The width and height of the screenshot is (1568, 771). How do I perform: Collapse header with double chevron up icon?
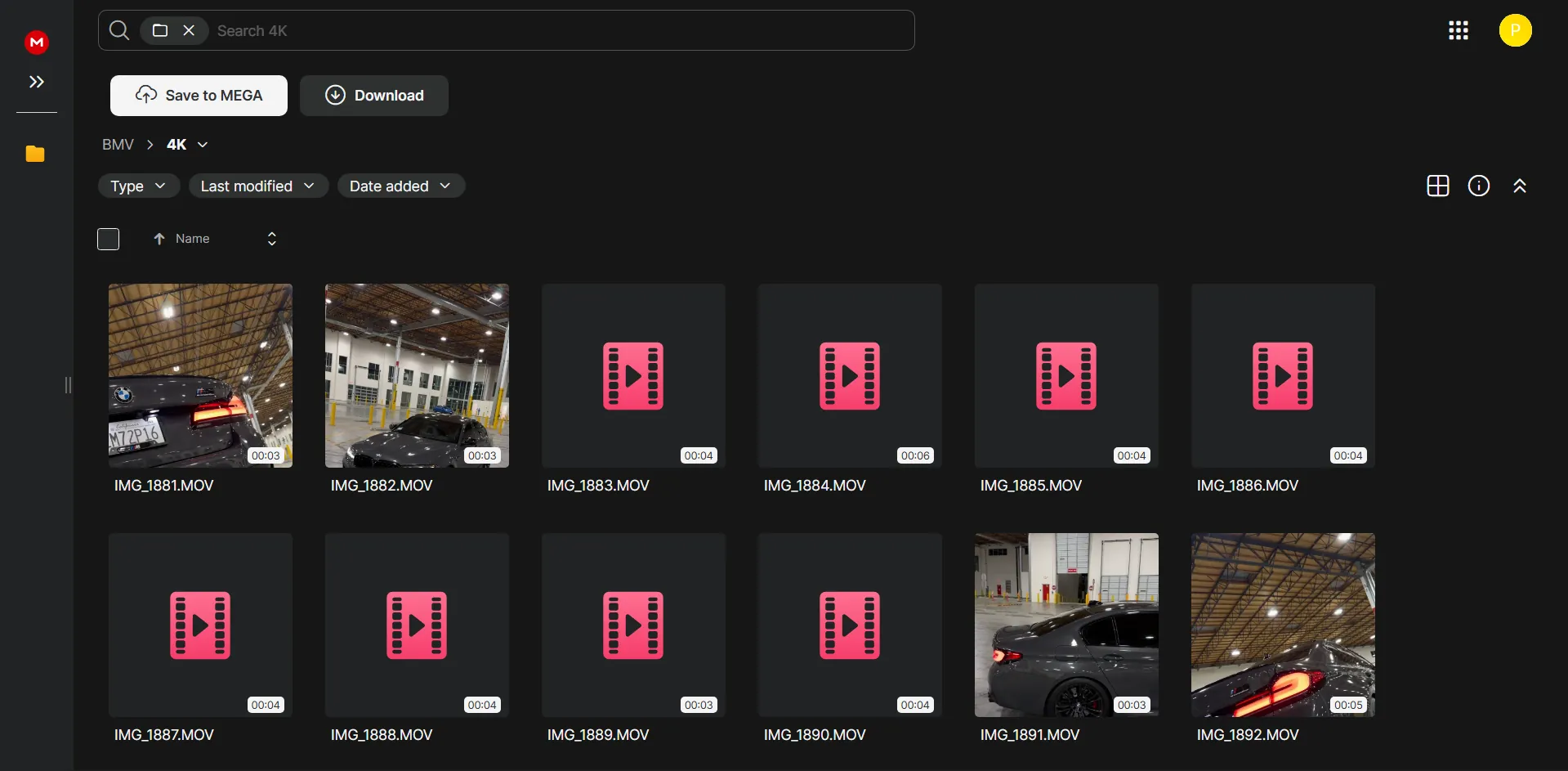coord(1519,186)
